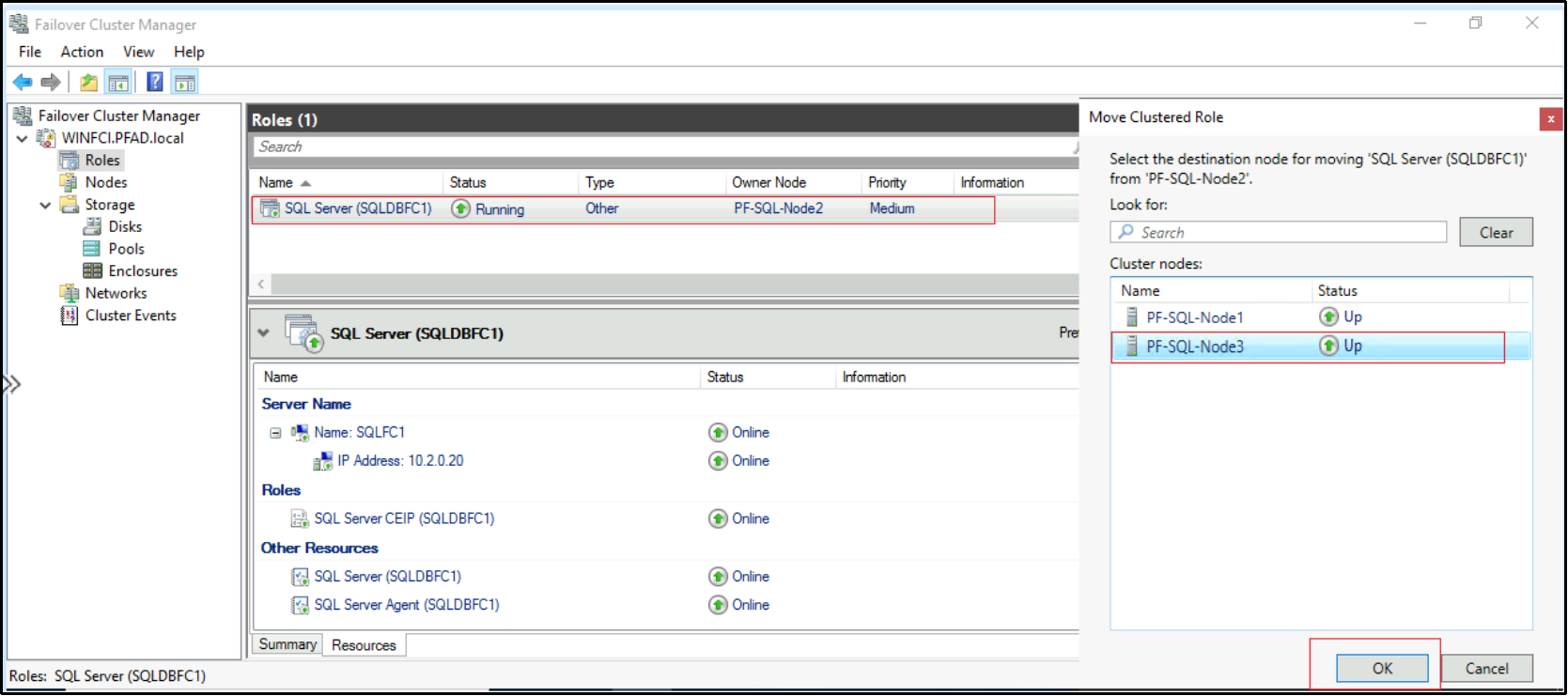The width and height of the screenshot is (1568, 696).
Task: Select Roles in the console tree
Action: (102, 161)
